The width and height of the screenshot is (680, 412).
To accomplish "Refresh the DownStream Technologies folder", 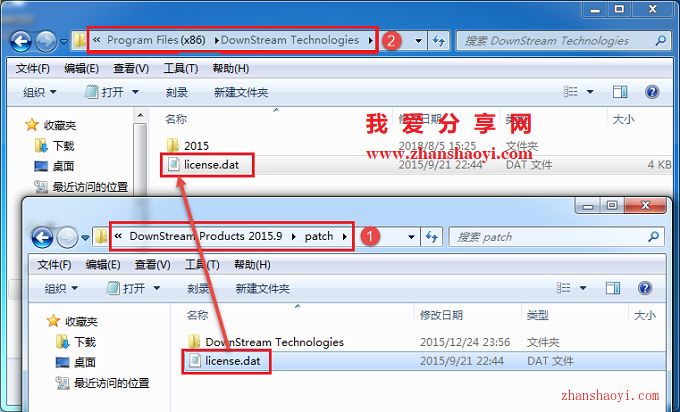I will pyautogui.click(x=439, y=41).
